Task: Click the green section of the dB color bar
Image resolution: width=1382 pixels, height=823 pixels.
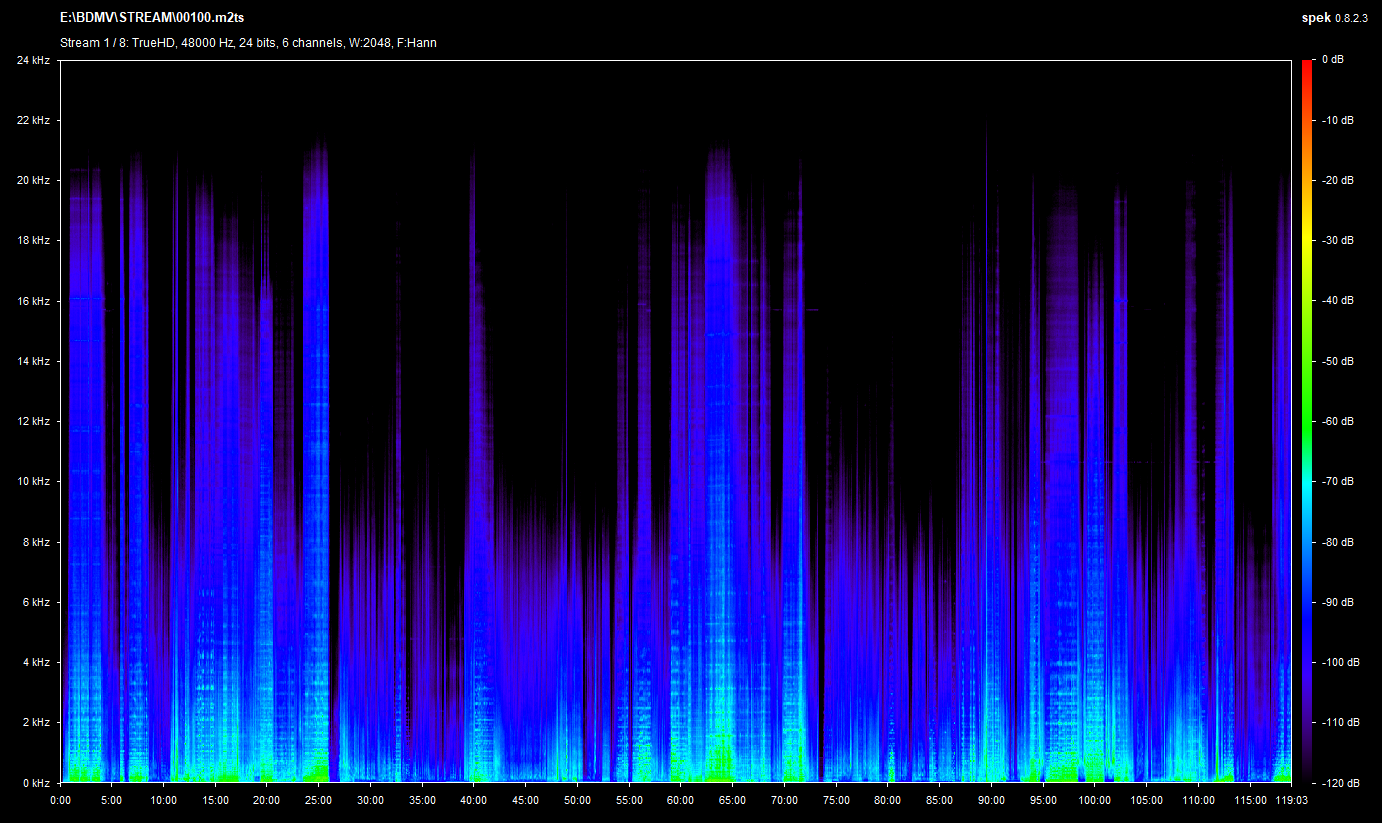Action: 1307,400
